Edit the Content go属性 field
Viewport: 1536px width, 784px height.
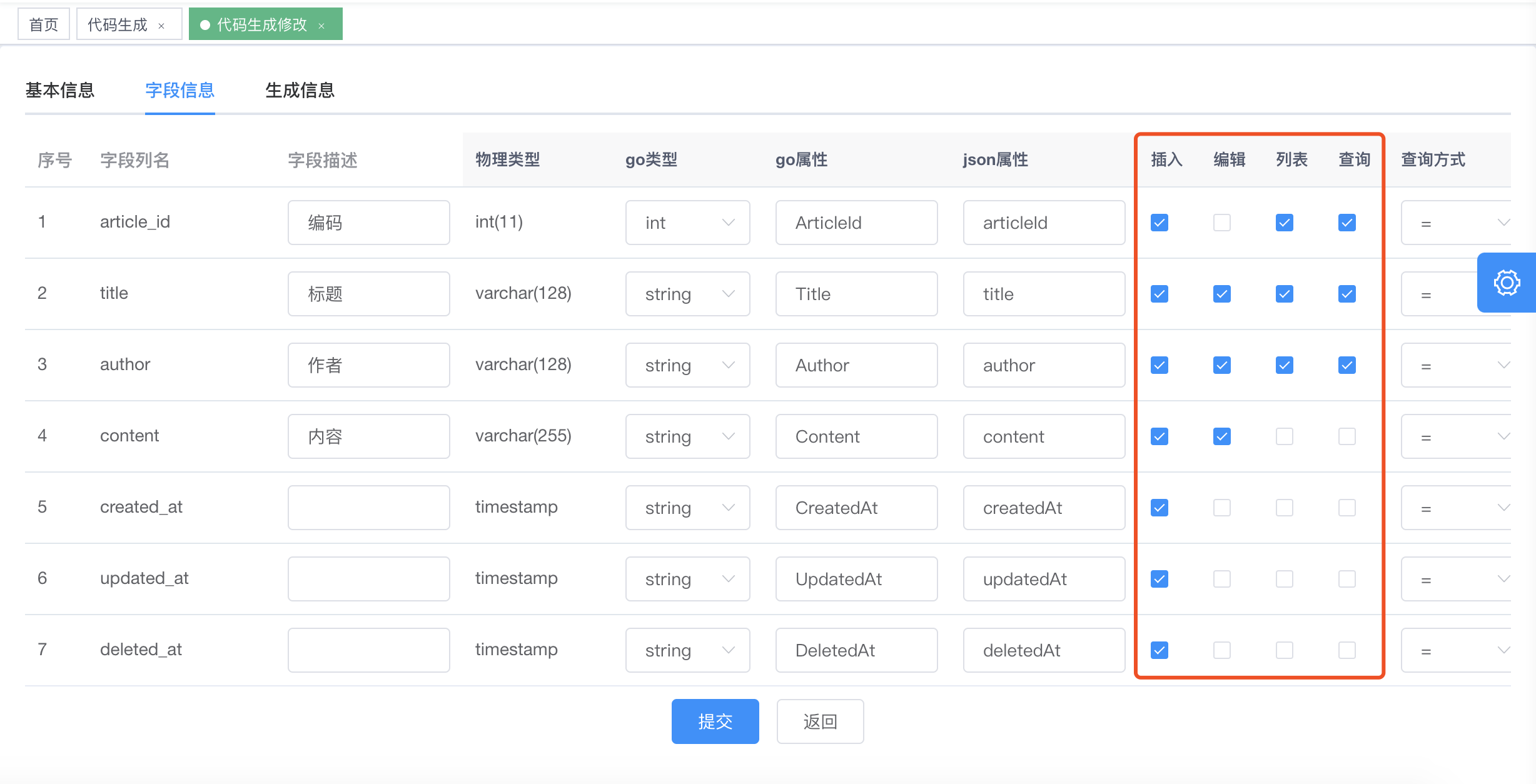pos(857,436)
